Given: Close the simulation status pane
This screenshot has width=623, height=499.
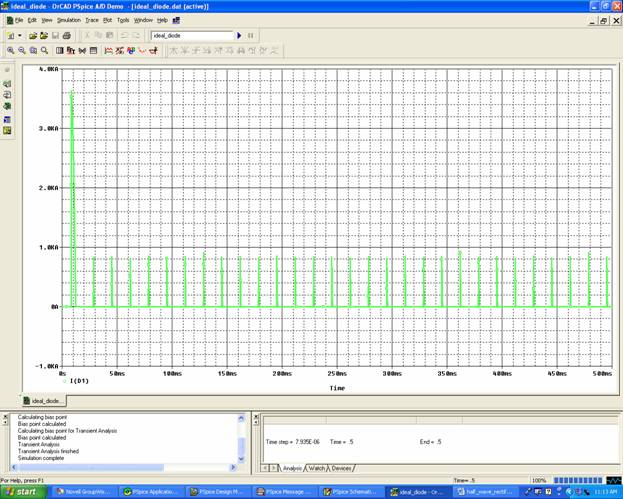Looking at the screenshot, I should pyautogui.click(x=256, y=417).
